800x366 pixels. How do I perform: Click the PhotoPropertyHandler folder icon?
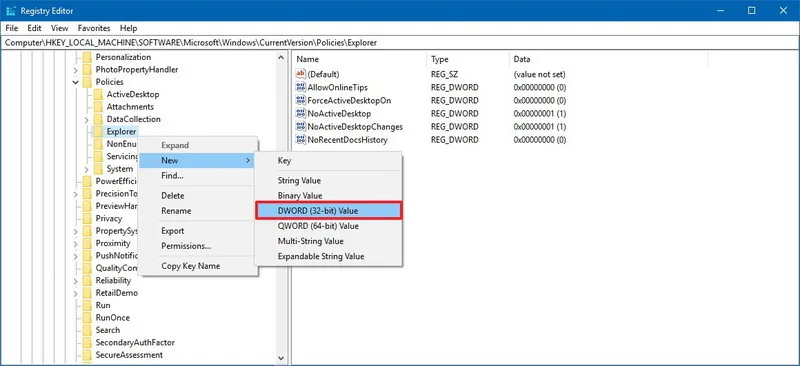(x=87, y=69)
